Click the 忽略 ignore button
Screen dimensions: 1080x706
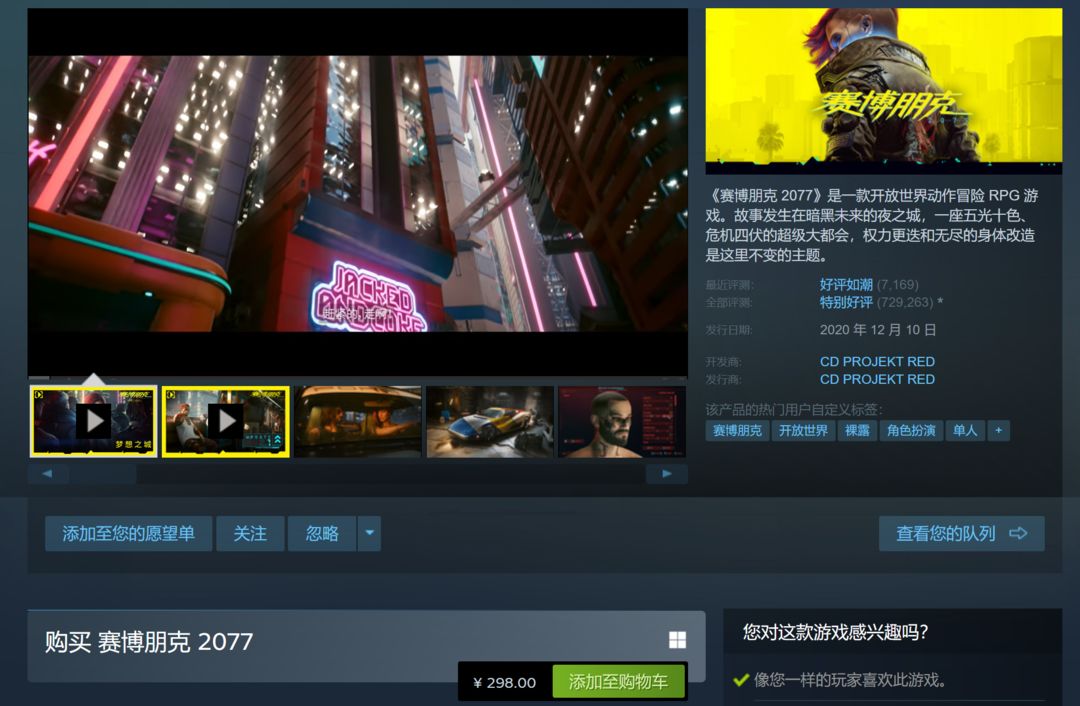[322, 534]
